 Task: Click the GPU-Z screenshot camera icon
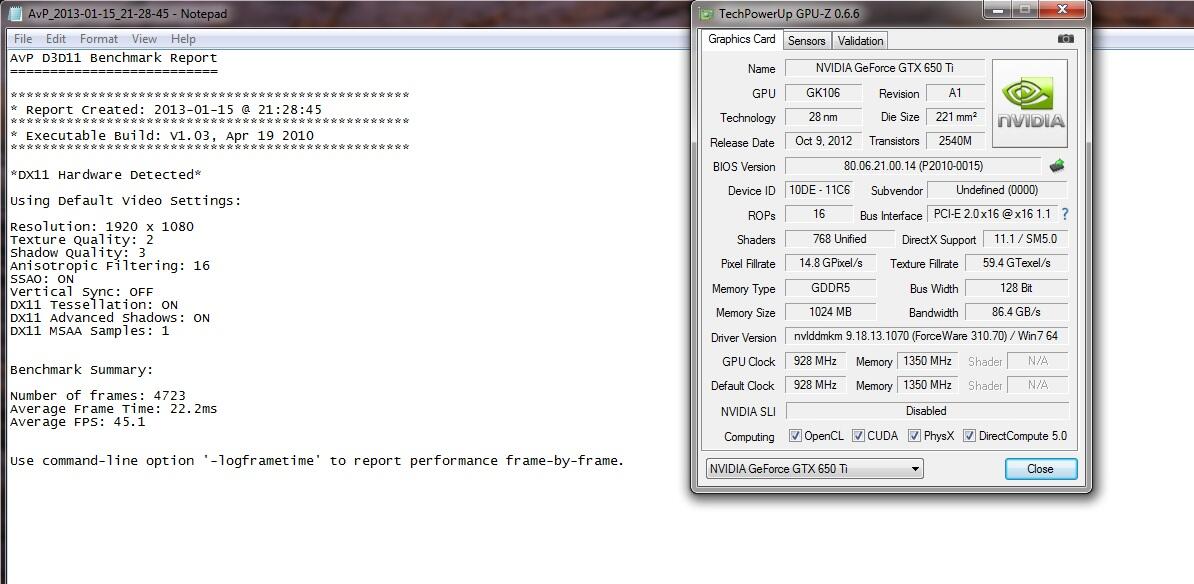[x=1065, y=39]
